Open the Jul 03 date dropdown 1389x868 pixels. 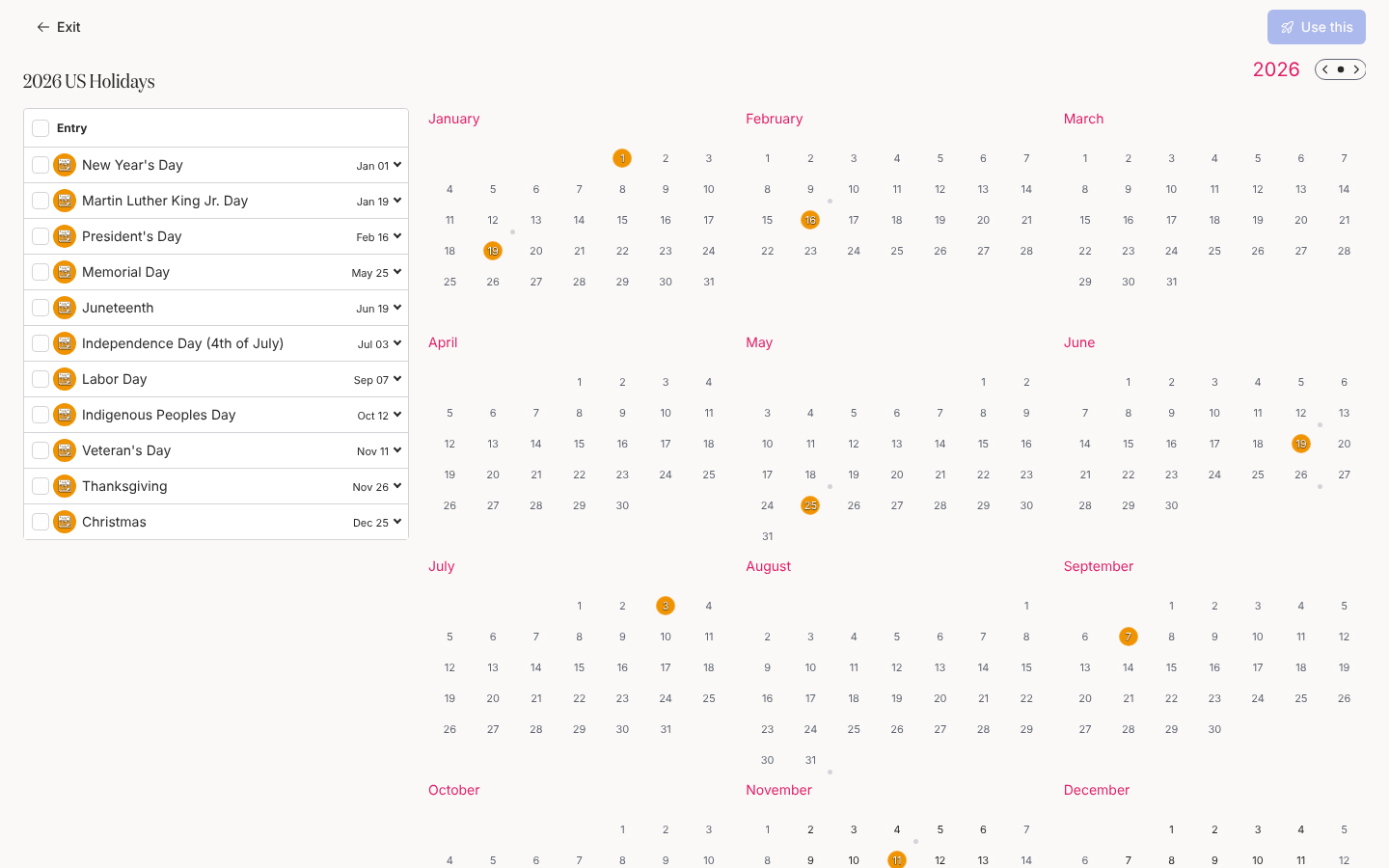click(378, 343)
